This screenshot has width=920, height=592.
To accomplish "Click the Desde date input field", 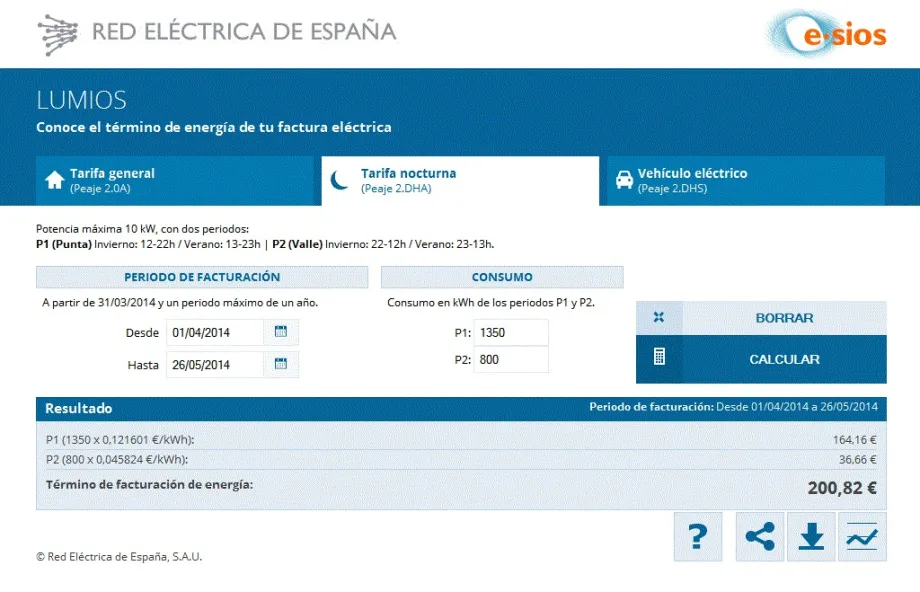I will pyautogui.click(x=215, y=332).
